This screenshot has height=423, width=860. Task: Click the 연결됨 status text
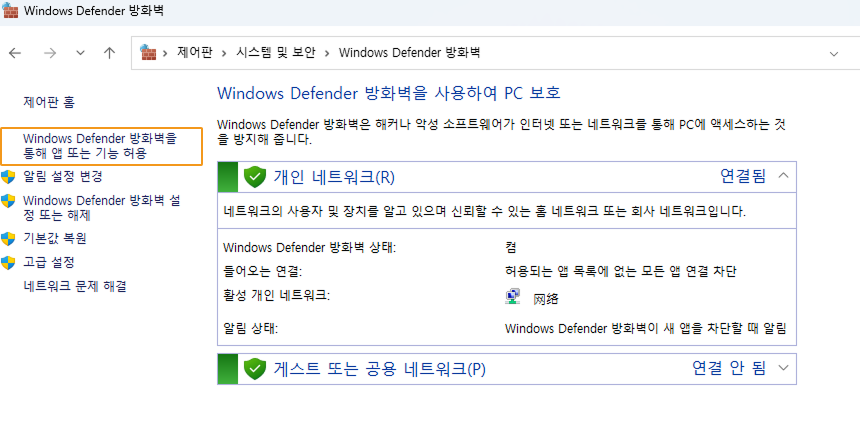pyautogui.click(x=742, y=176)
